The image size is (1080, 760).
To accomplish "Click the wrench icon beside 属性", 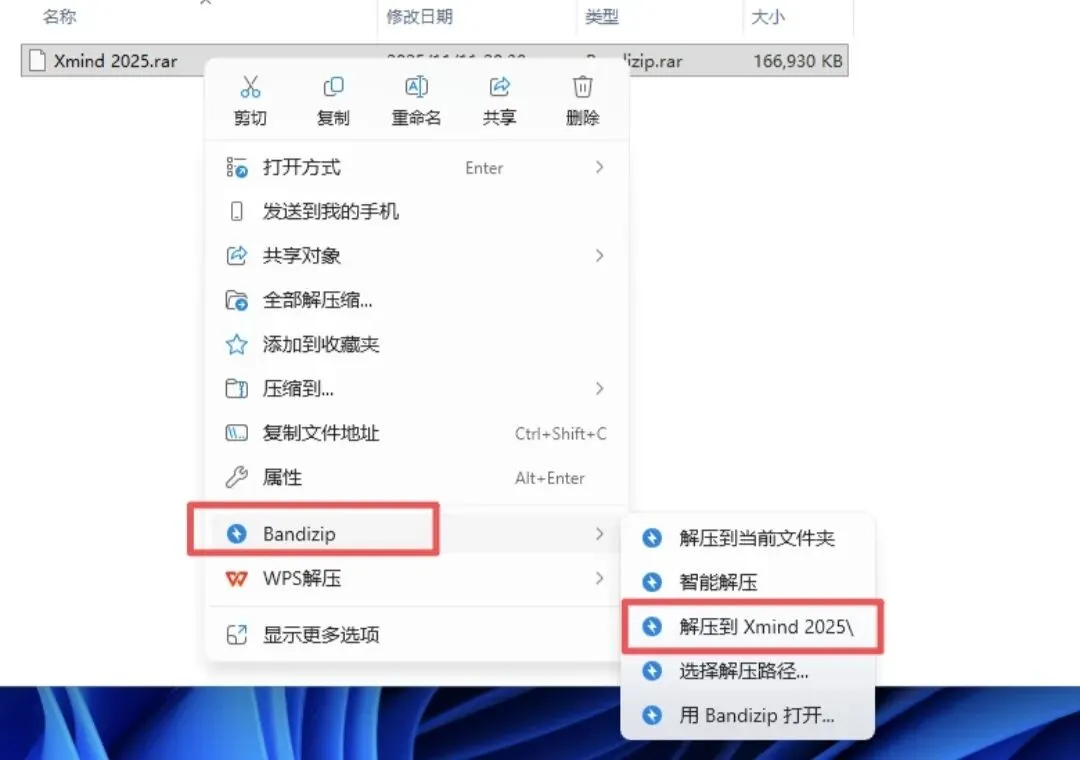I will 236,477.
